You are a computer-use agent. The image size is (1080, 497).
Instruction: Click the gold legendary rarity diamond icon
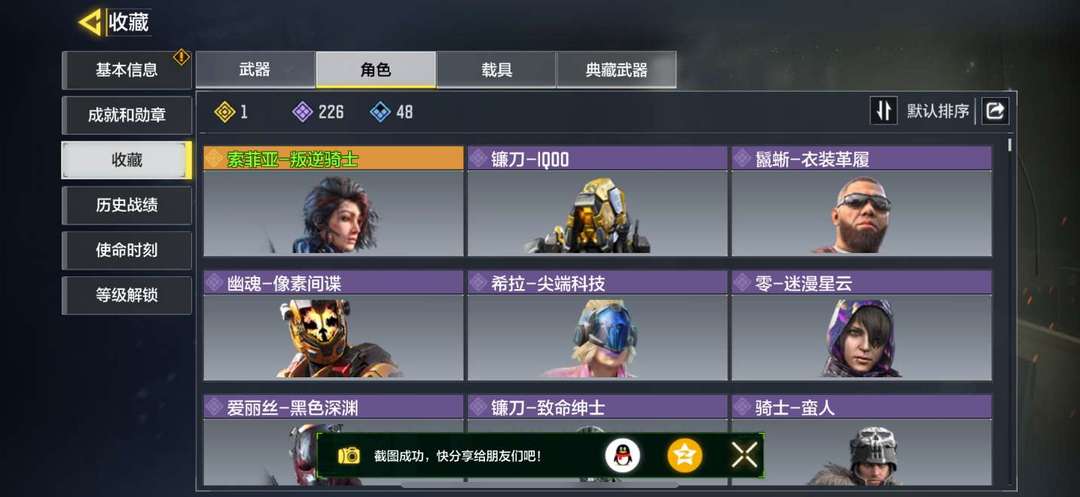(x=225, y=112)
